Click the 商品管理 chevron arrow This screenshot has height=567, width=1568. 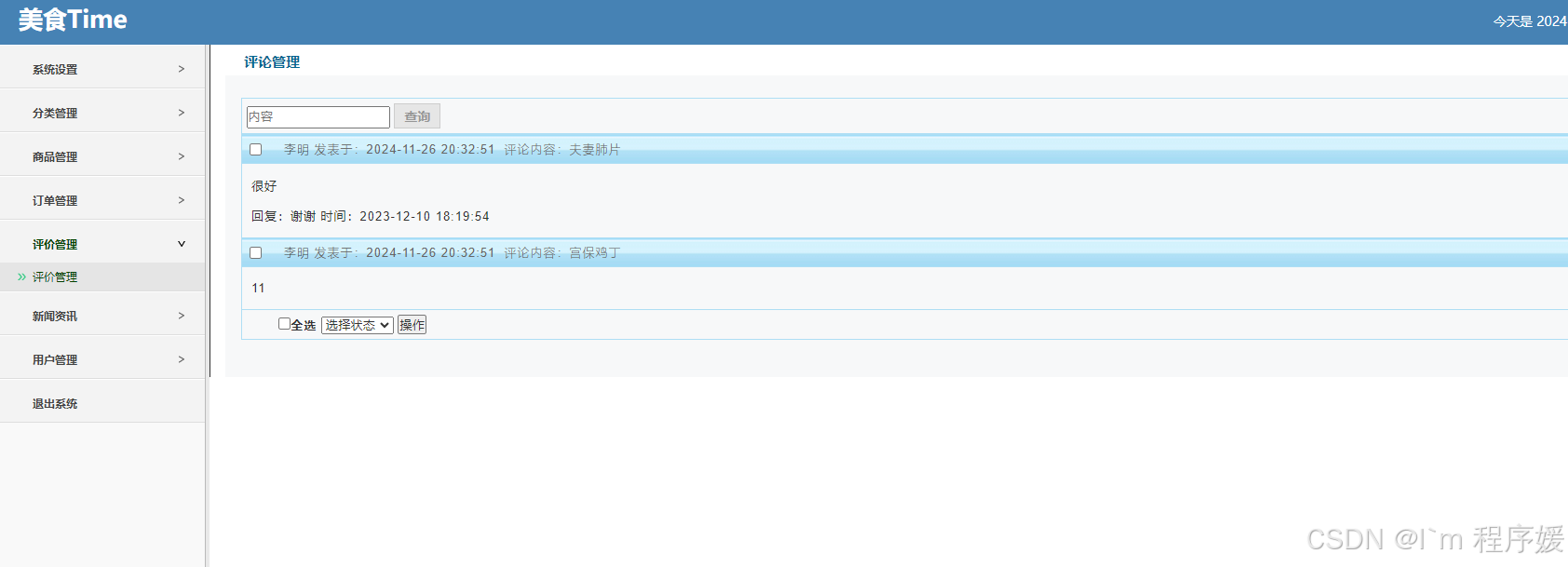182,156
